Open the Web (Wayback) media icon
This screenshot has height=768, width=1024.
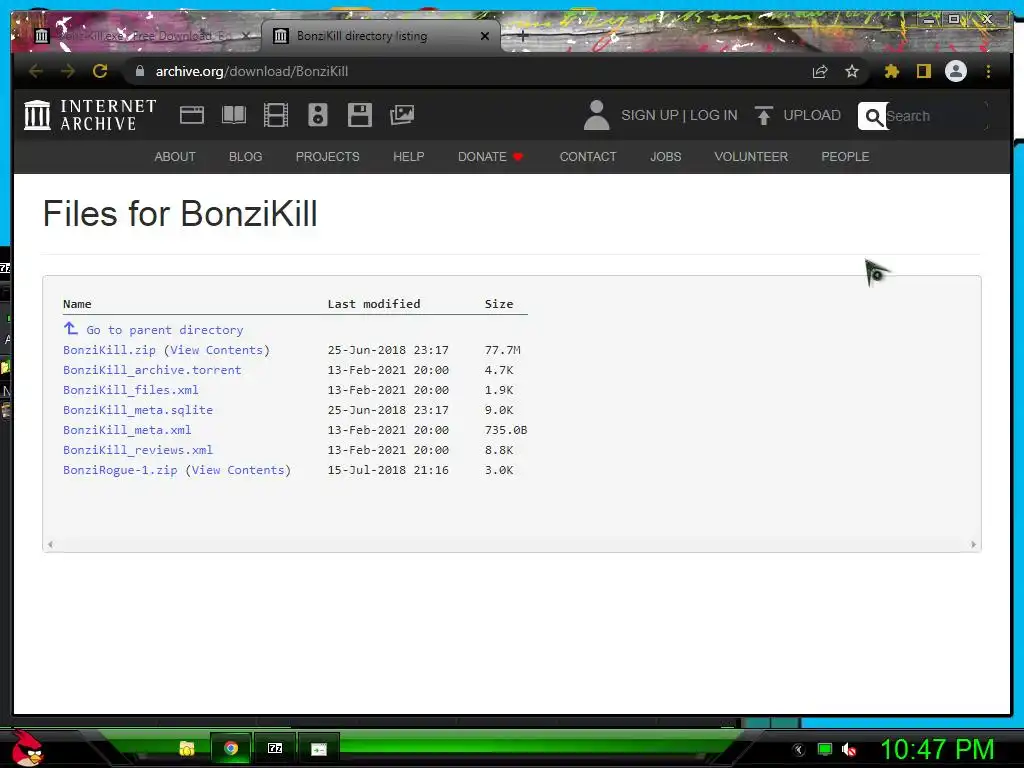click(192, 115)
